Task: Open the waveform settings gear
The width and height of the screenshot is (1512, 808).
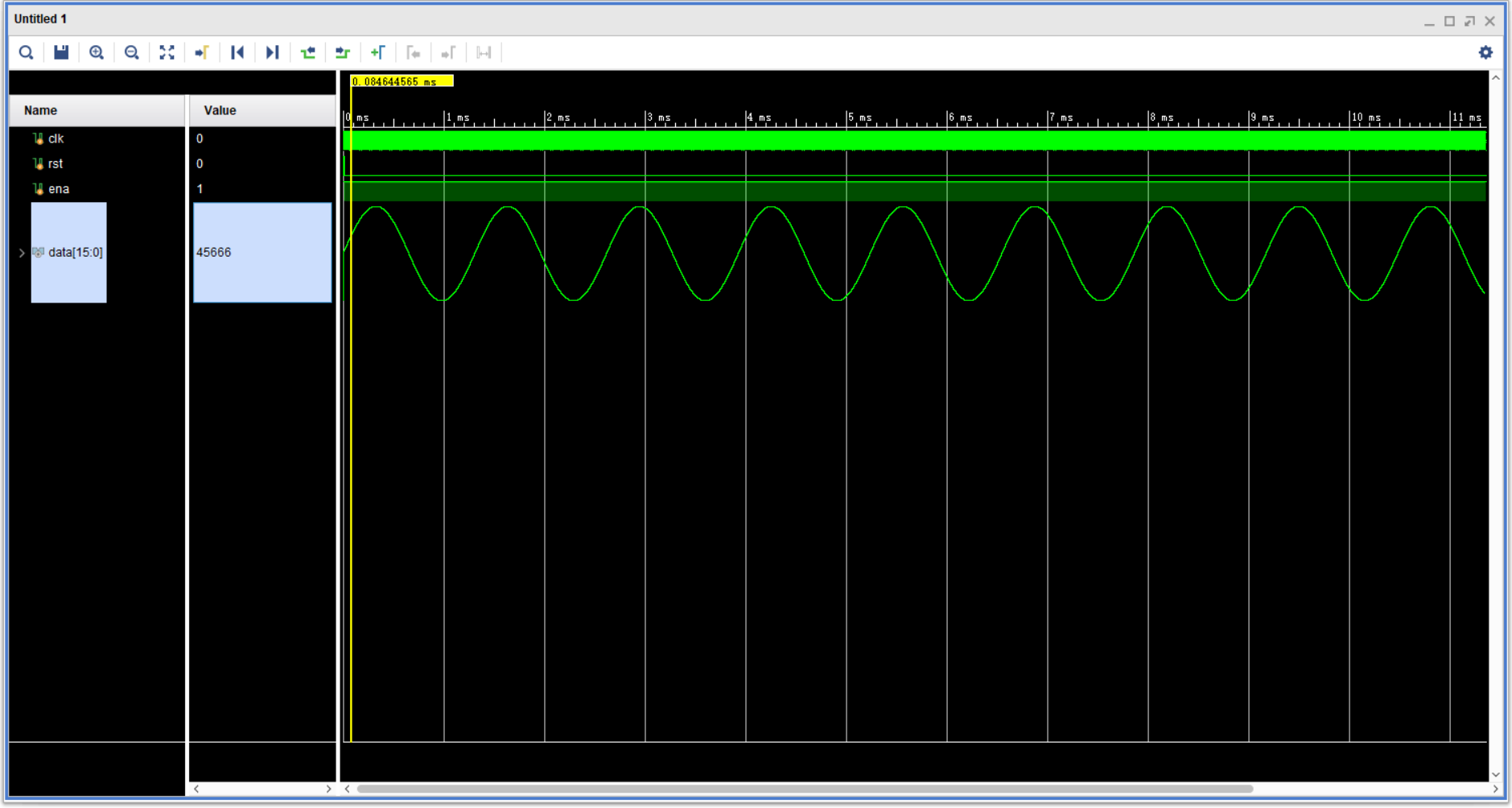Action: pos(1487,52)
